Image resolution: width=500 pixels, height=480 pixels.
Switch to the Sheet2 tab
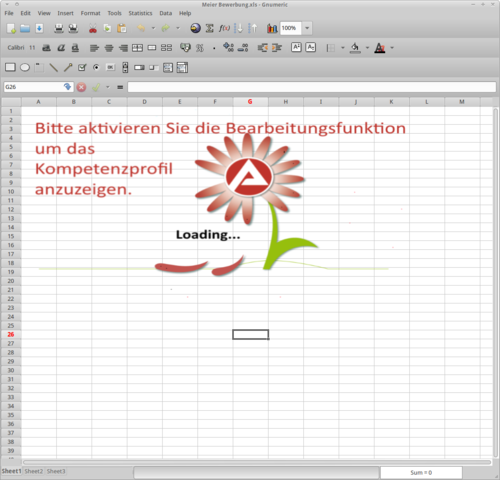(x=34, y=471)
